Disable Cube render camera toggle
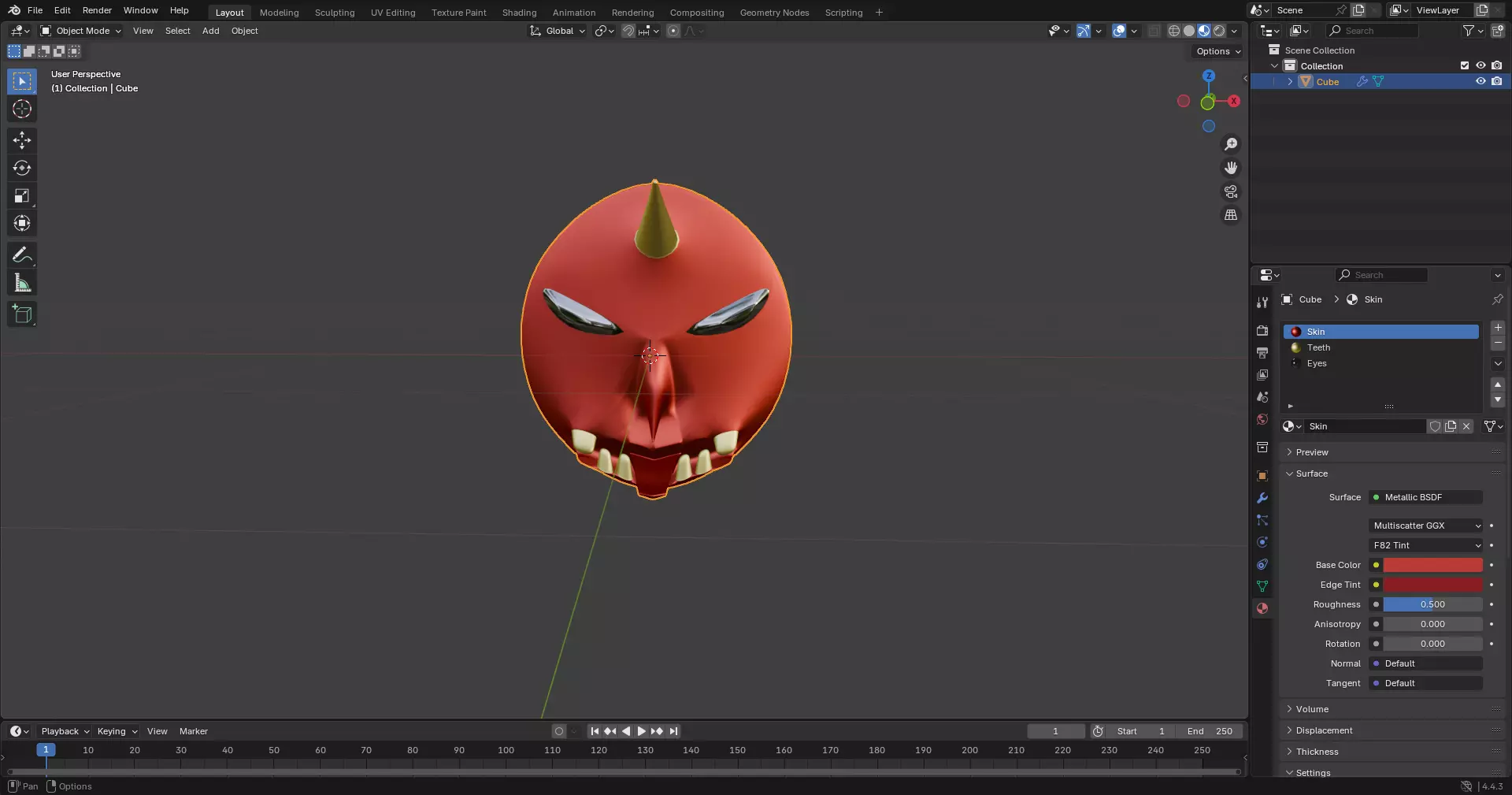 [1497, 81]
